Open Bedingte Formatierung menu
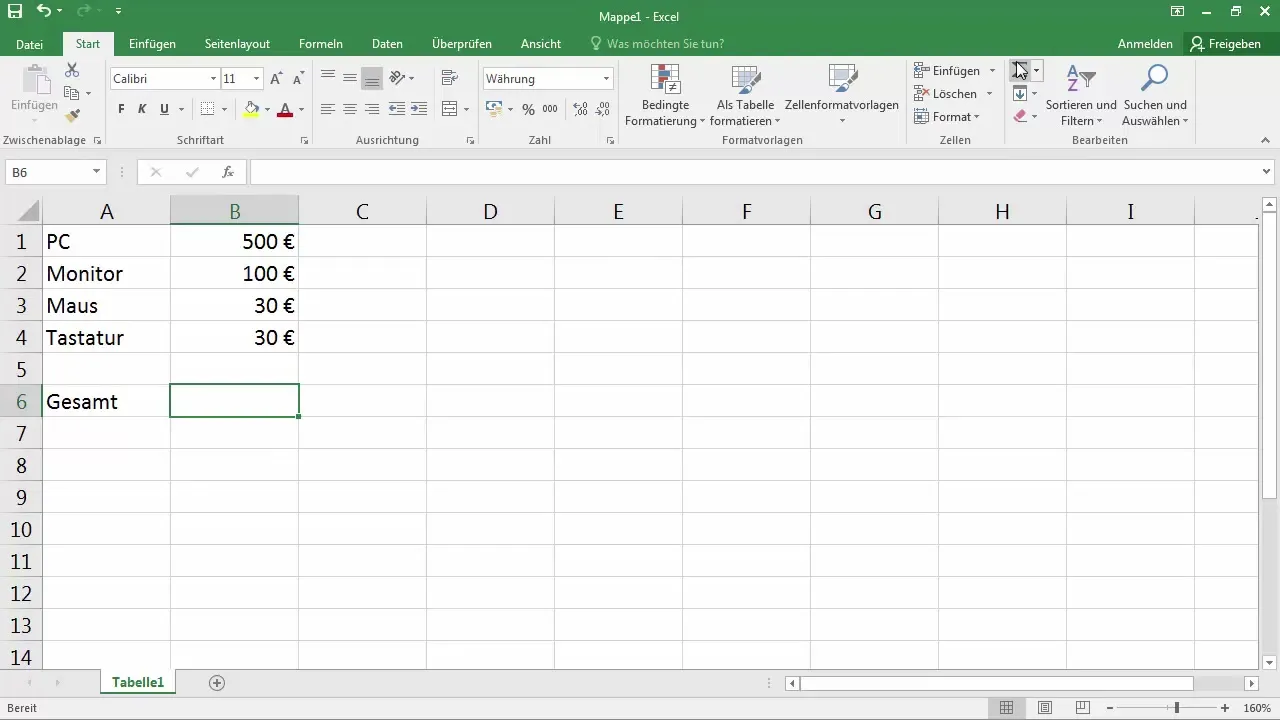Viewport: 1280px width, 720px height. pyautogui.click(x=665, y=95)
